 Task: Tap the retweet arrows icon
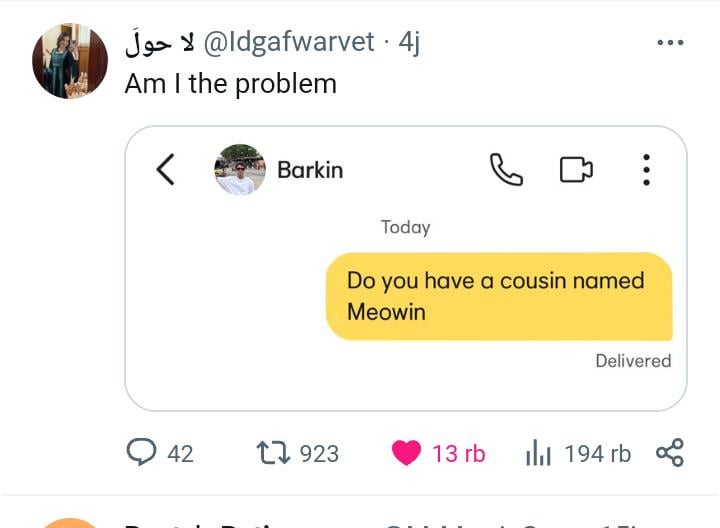click(273, 453)
